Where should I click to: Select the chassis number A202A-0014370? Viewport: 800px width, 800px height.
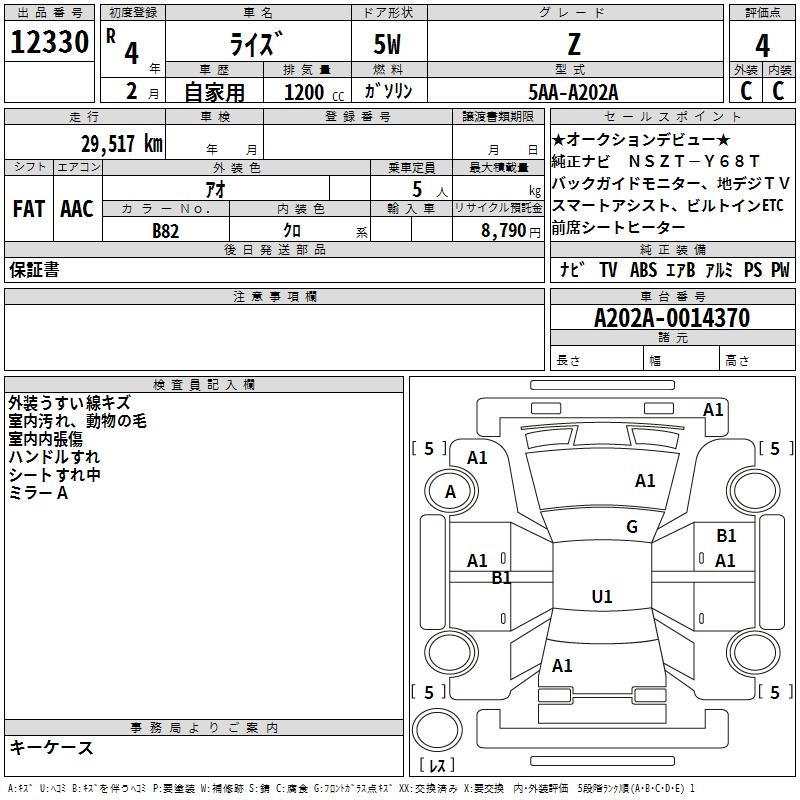coord(671,319)
